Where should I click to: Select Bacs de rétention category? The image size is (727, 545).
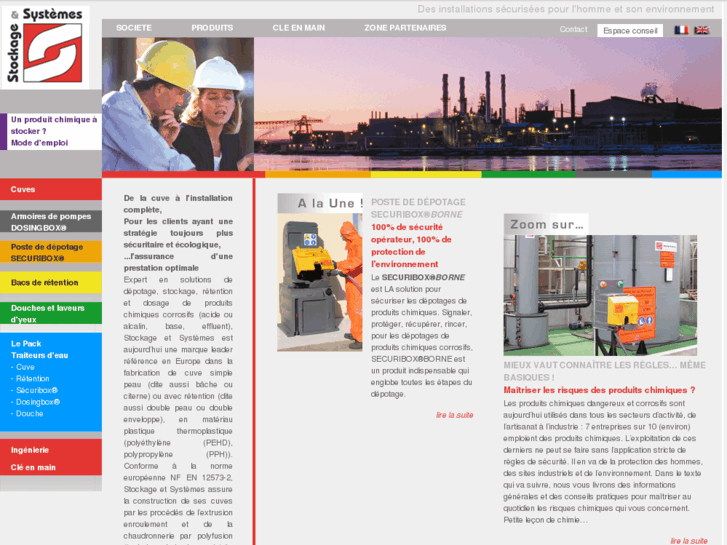(x=51, y=282)
